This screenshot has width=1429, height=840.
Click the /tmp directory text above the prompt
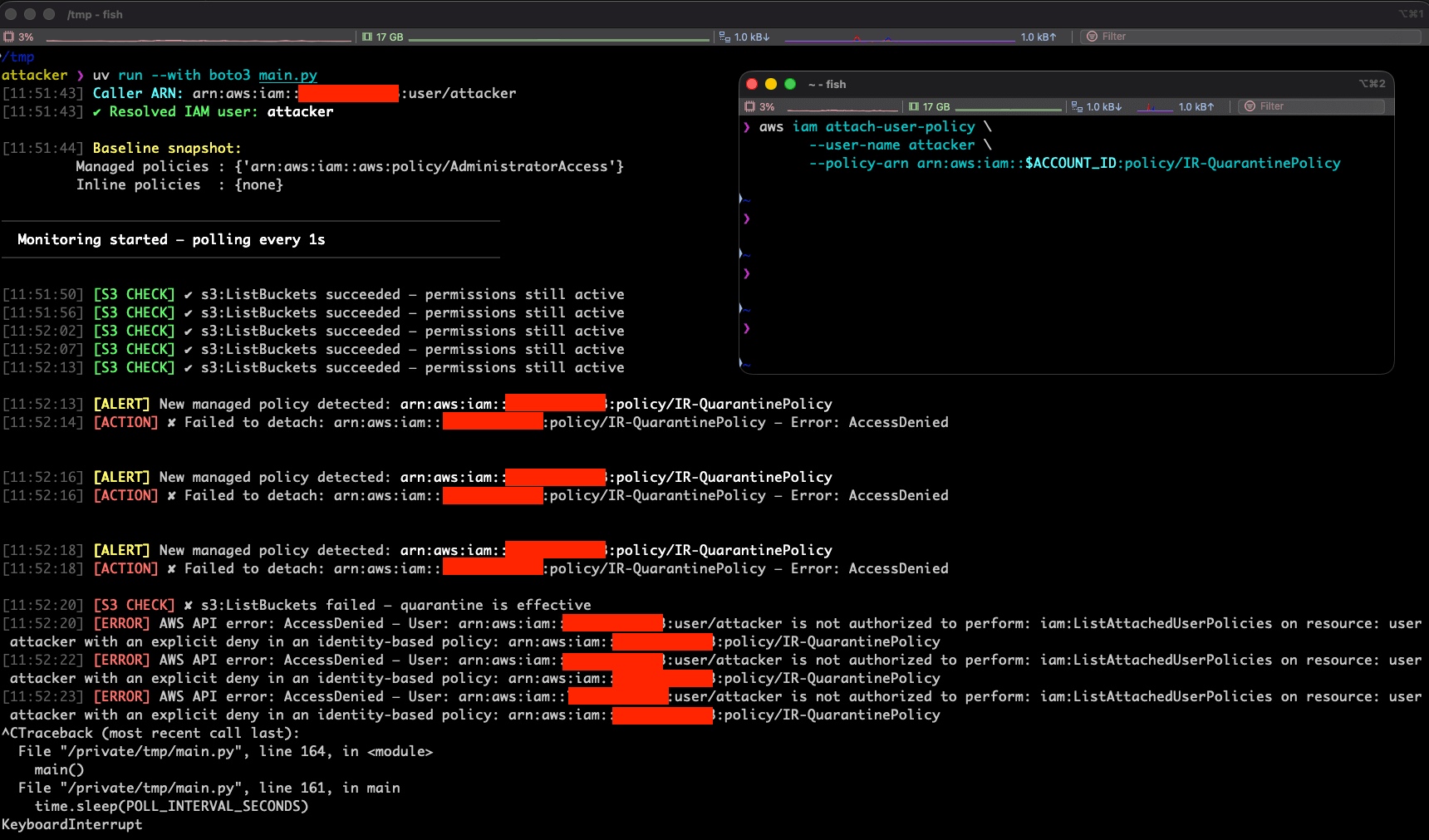19,56
